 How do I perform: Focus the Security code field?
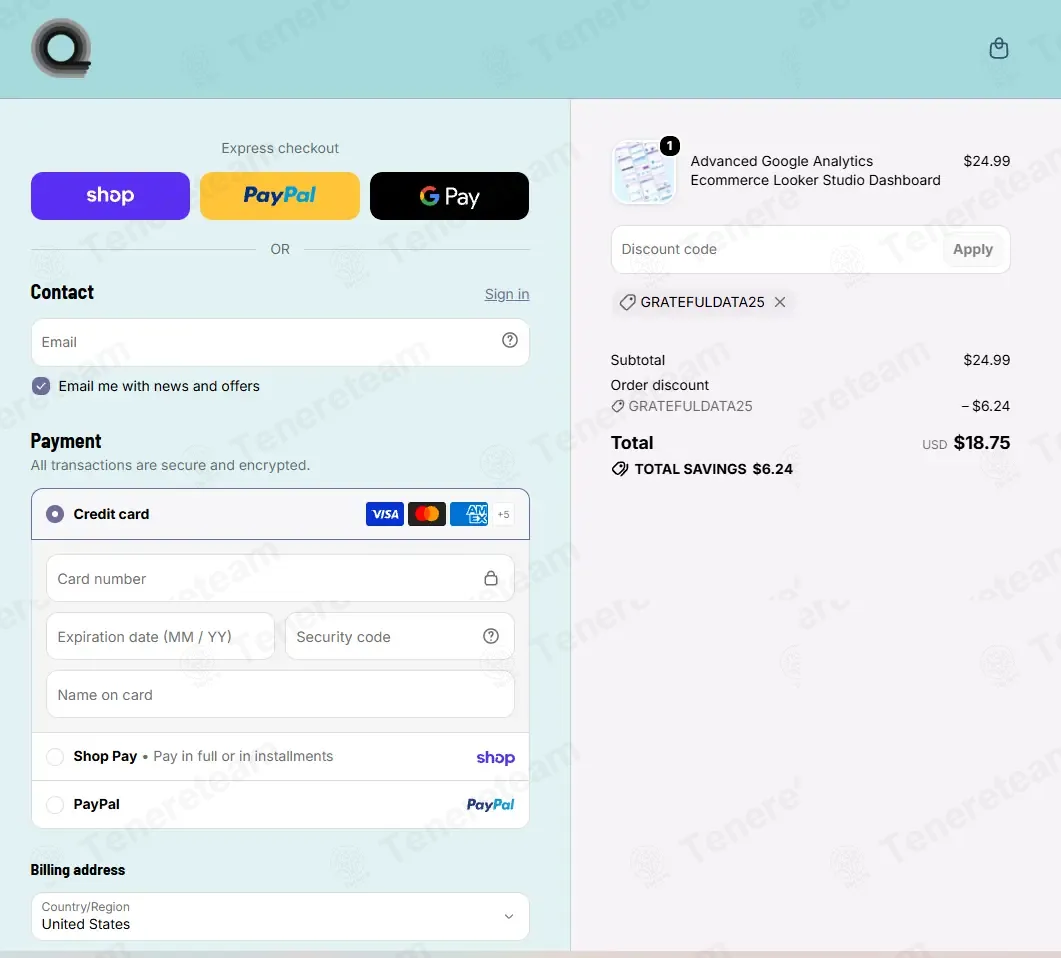coord(399,636)
